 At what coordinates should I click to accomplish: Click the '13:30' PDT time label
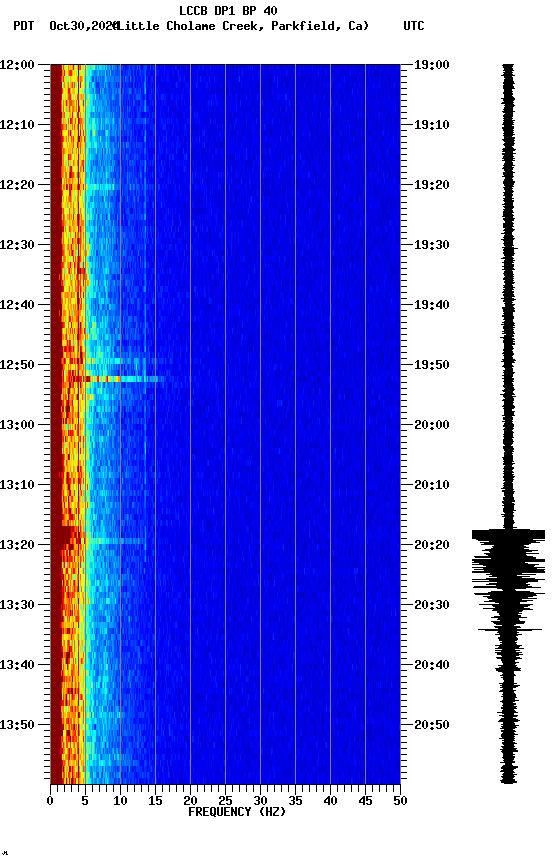[x=17, y=606]
